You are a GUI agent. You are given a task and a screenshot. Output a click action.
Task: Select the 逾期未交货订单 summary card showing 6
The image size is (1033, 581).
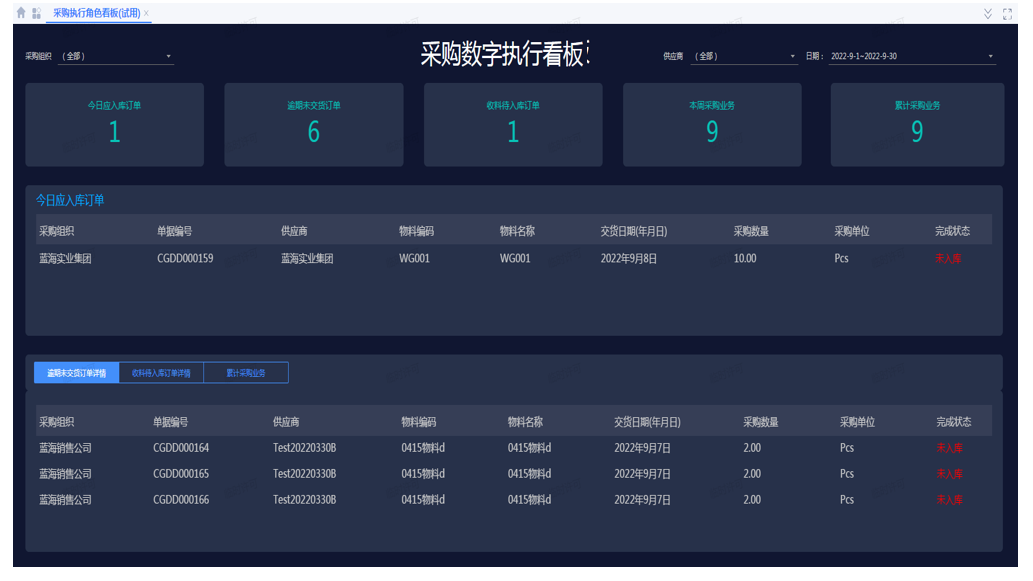point(313,124)
